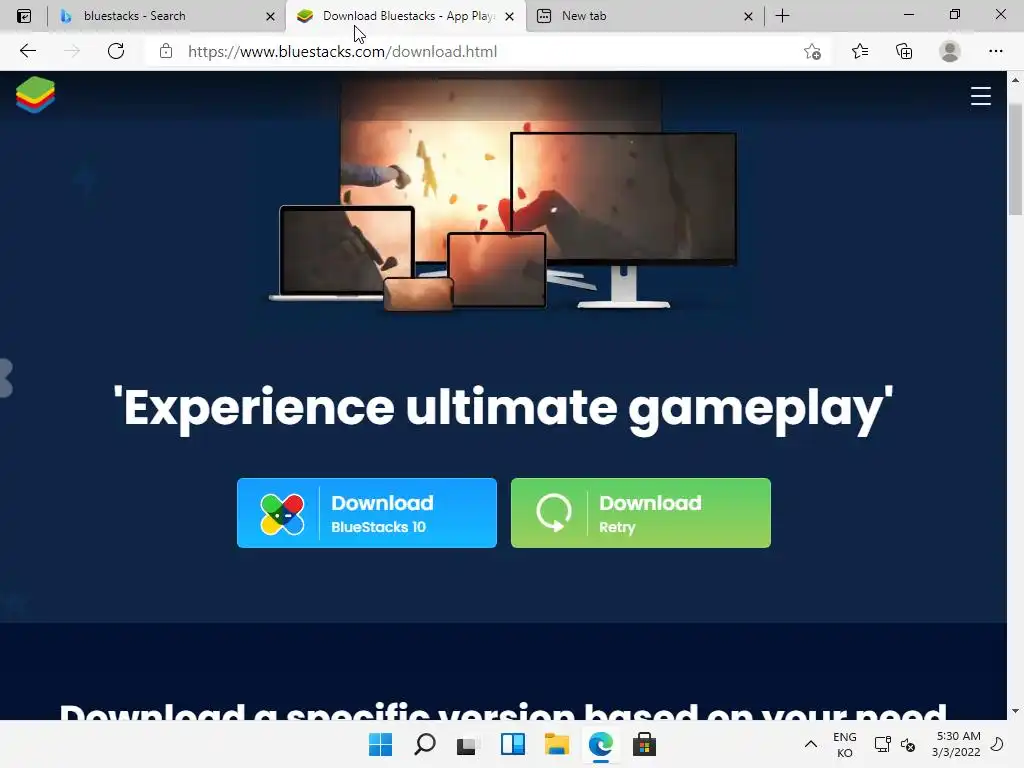Click the muted volume tray icon
The image size is (1024, 768).
click(908, 744)
